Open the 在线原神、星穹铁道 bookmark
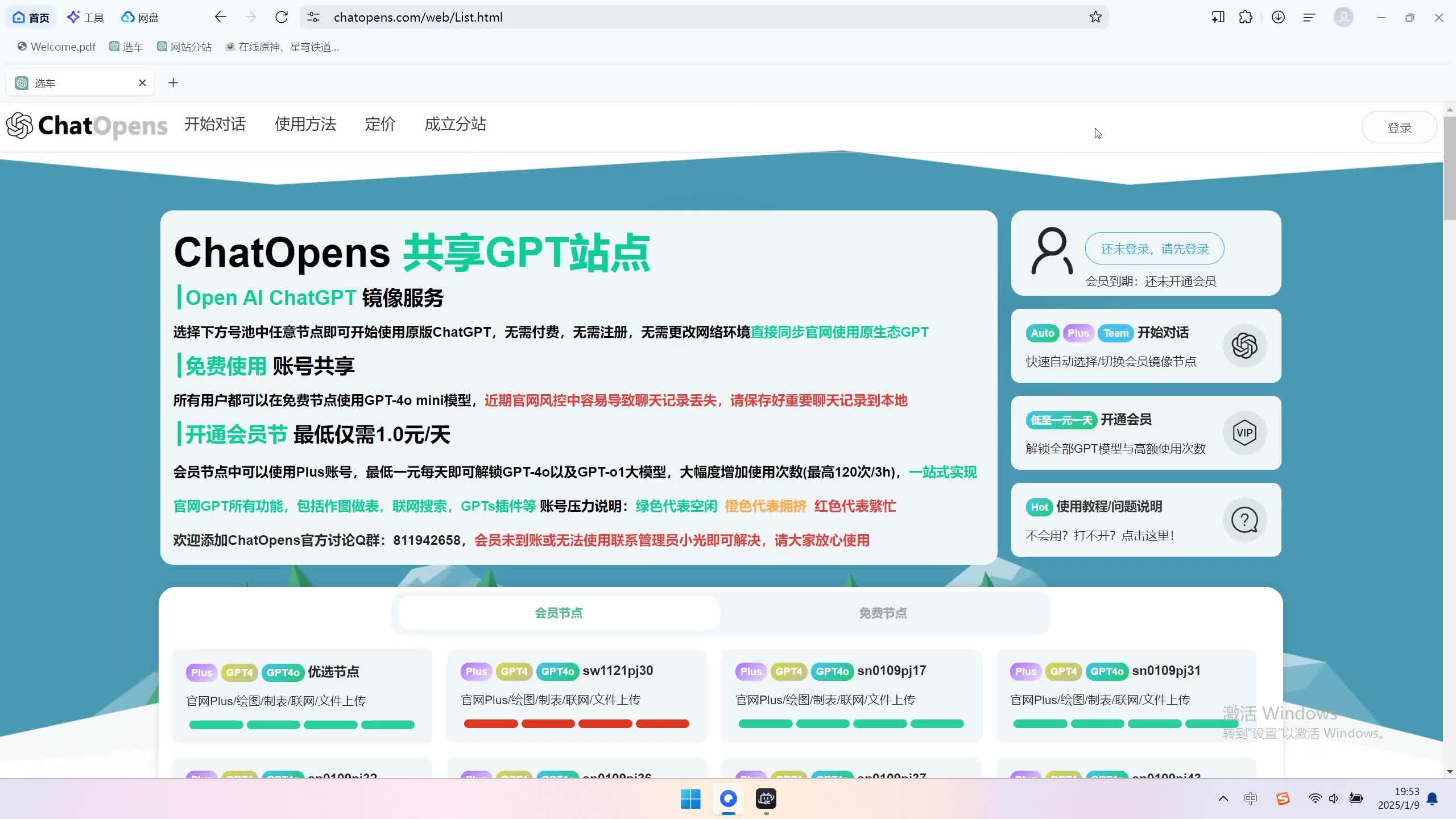 click(282, 47)
